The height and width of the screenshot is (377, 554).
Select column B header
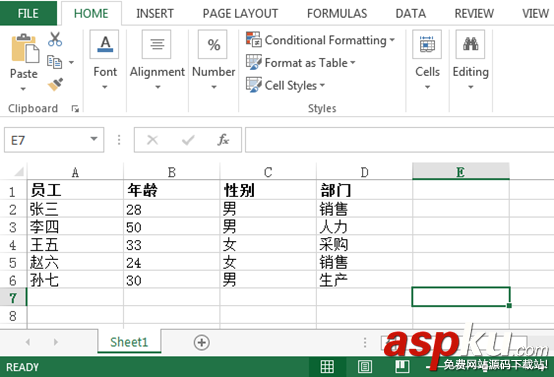click(x=172, y=172)
